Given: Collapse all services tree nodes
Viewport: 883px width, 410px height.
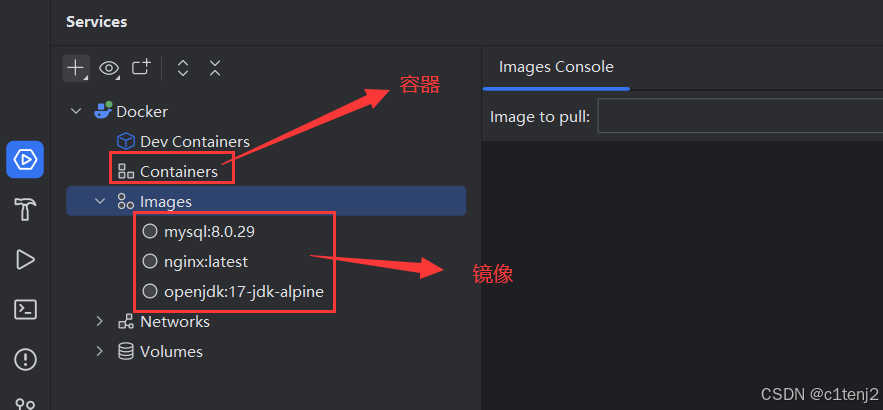Looking at the screenshot, I should click(215, 69).
